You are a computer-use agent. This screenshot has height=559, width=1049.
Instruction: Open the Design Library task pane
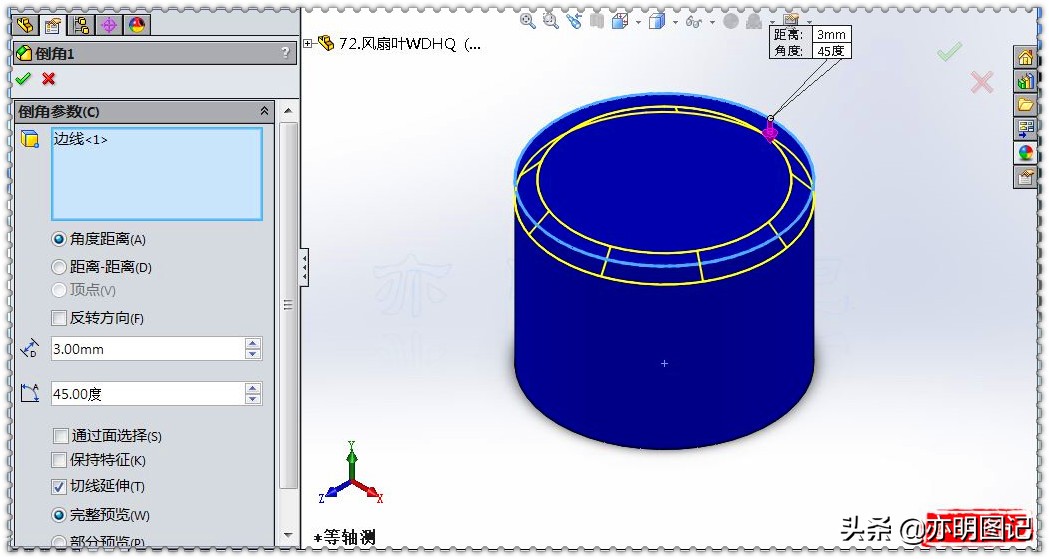tap(1026, 81)
